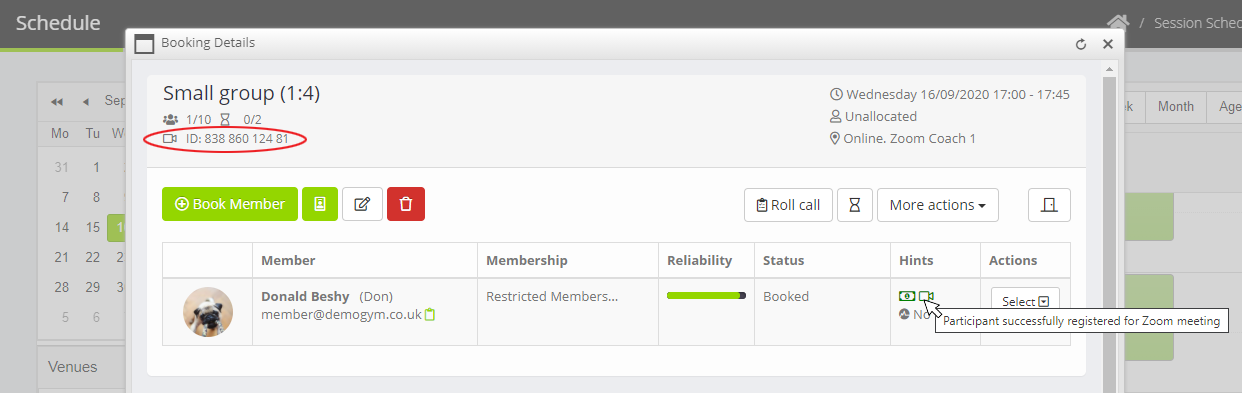Go to previous month in calendar
This screenshot has width=1242, height=393.
(x=86, y=101)
